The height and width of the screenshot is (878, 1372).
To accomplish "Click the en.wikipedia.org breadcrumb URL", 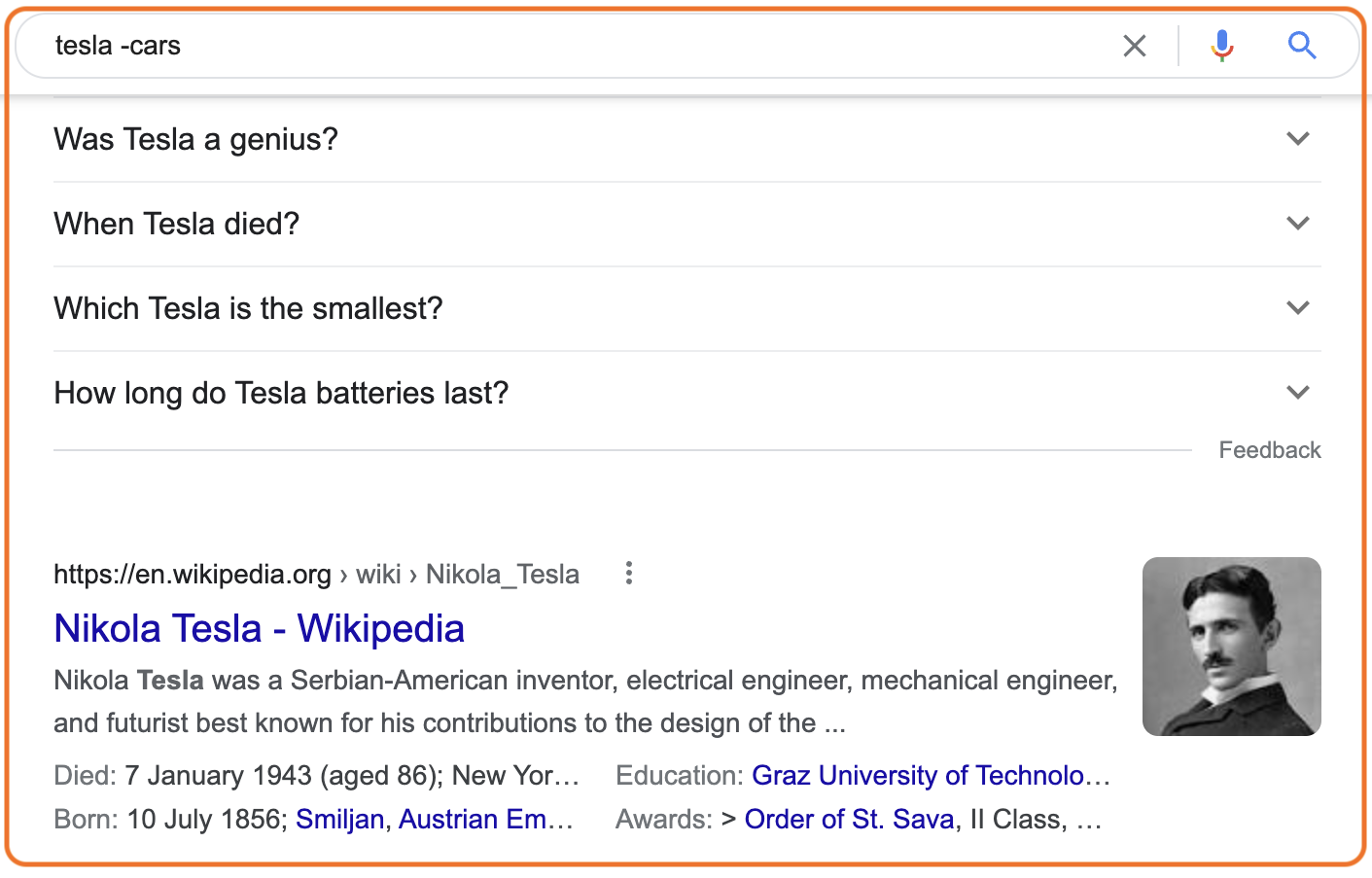I will click(193, 575).
